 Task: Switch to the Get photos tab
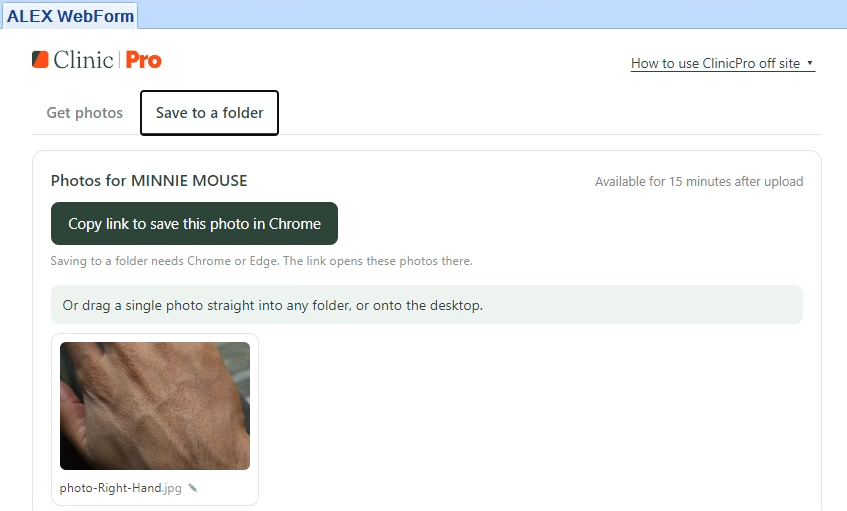pos(85,113)
